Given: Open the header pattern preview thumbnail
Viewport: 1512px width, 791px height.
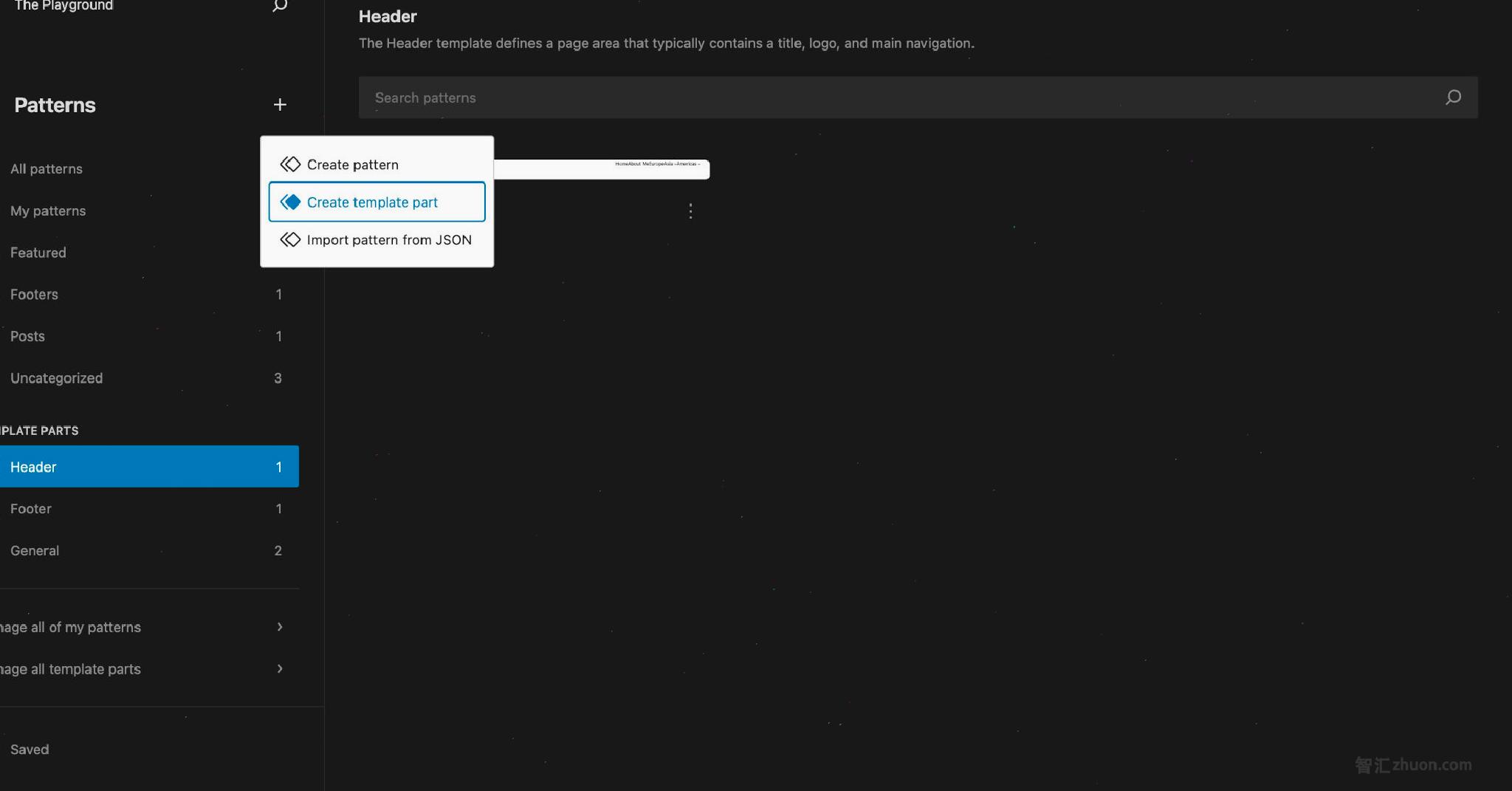Looking at the screenshot, I should click(602, 169).
